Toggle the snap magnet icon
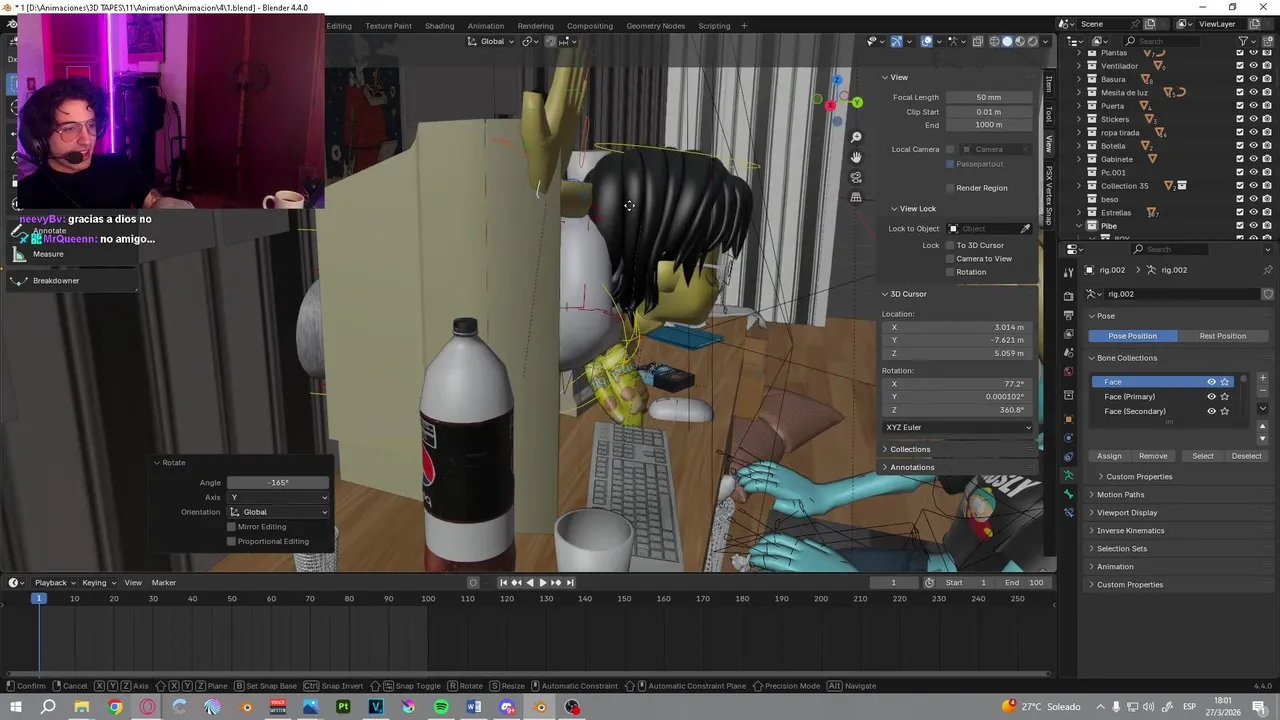This screenshot has width=1280, height=720. point(550,41)
